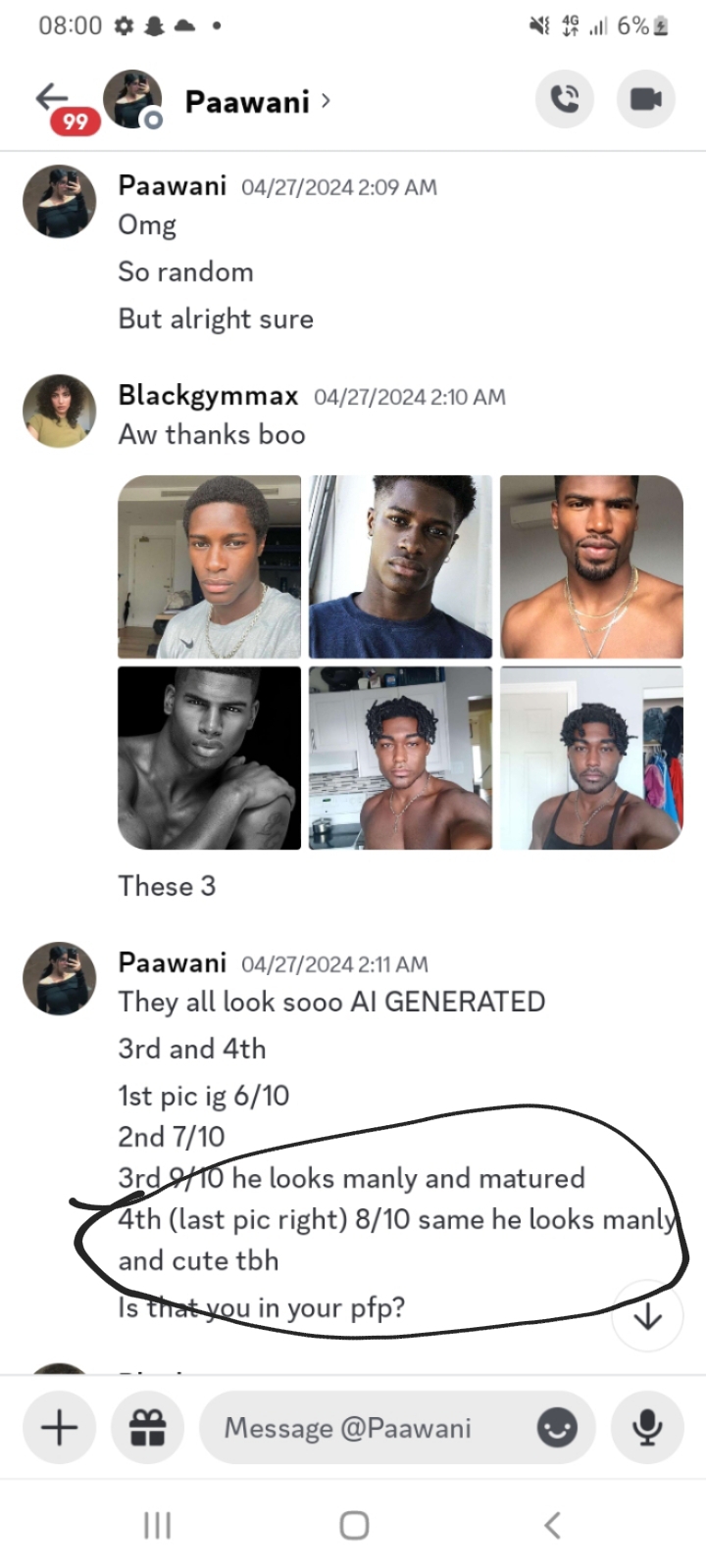Start a voice call with Paawani

[565, 99]
